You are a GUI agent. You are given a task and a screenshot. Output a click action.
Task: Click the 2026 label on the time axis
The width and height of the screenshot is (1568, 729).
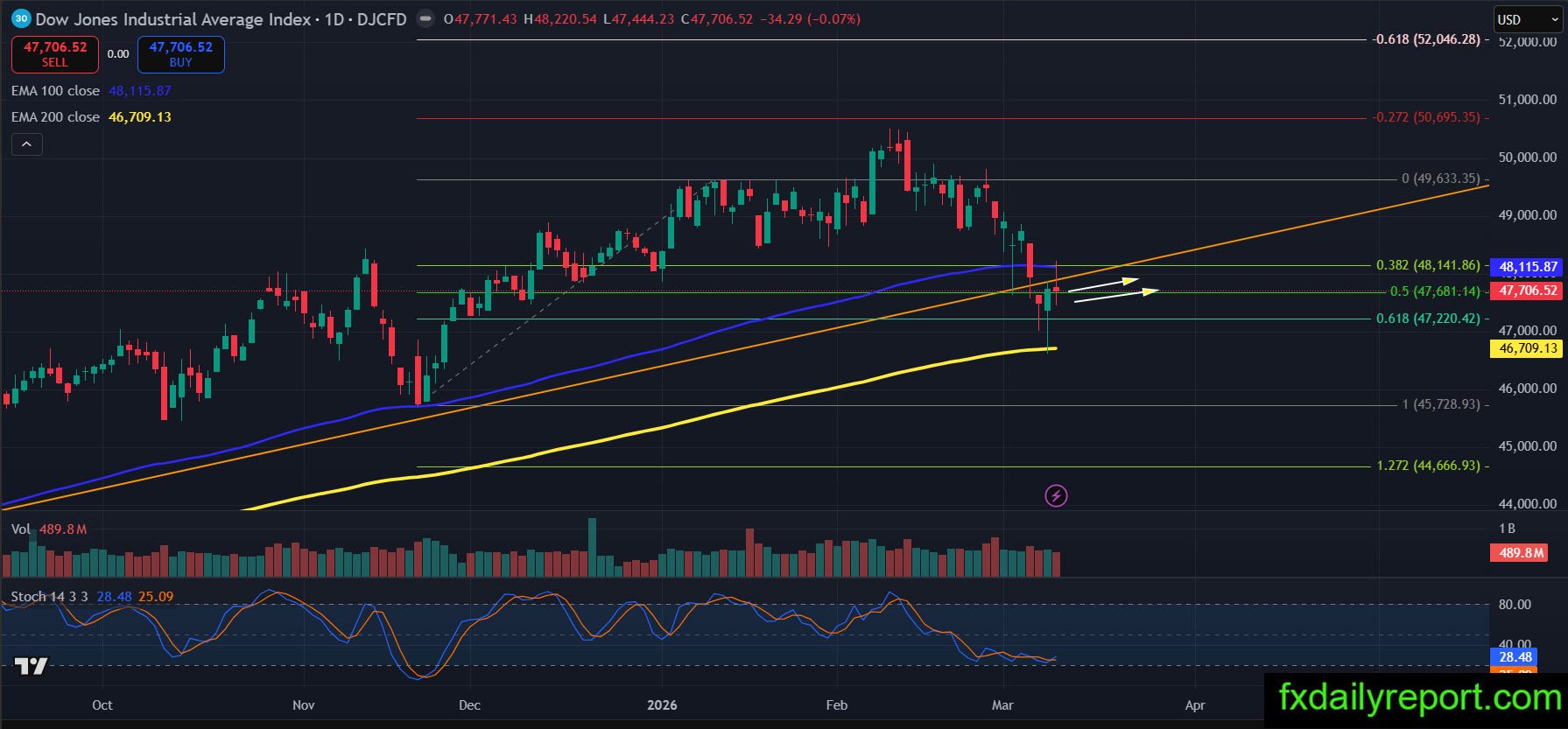coord(662,705)
